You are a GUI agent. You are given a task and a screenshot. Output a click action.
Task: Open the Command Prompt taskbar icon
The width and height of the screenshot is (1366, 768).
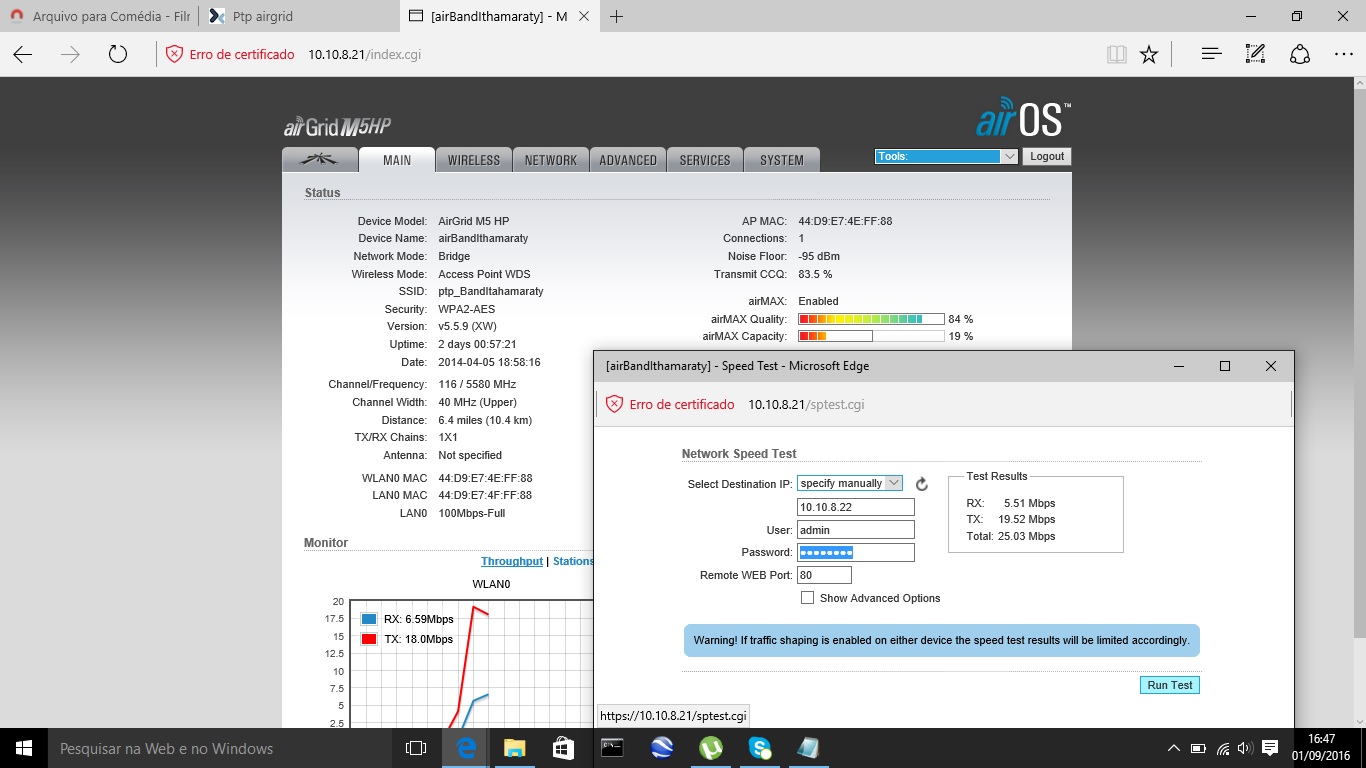(x=612, y=748)
